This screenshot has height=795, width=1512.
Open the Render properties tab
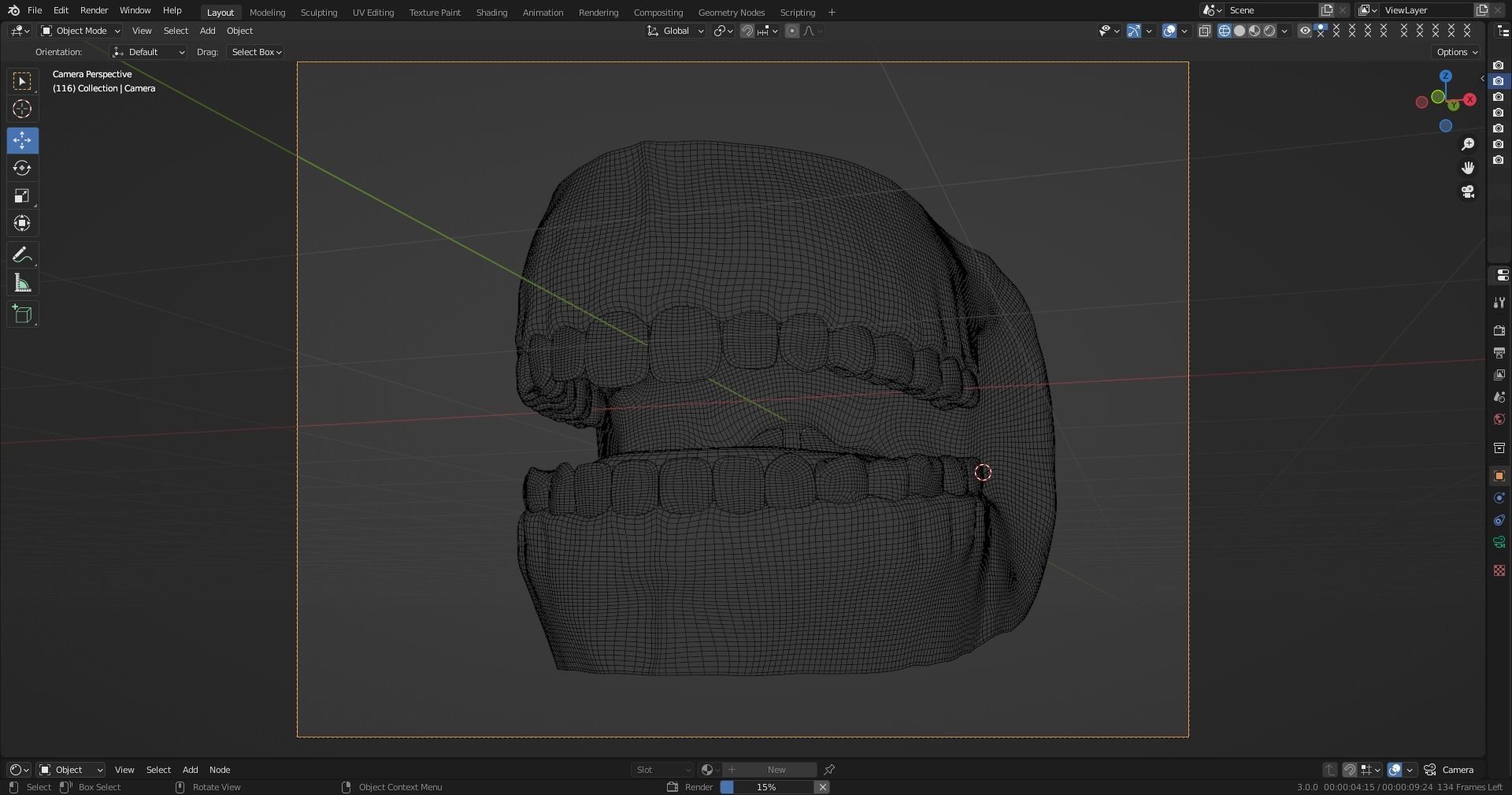[1499, 331]
